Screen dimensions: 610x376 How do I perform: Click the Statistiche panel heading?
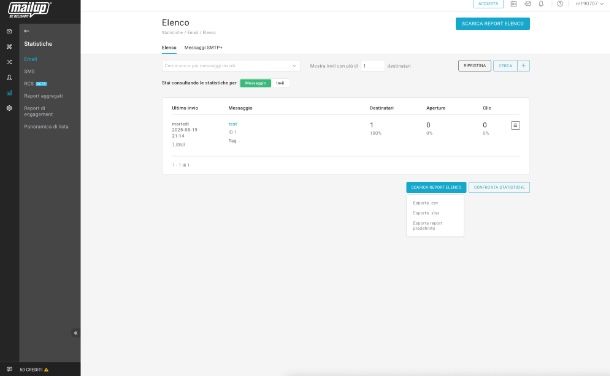coord(38,44)
